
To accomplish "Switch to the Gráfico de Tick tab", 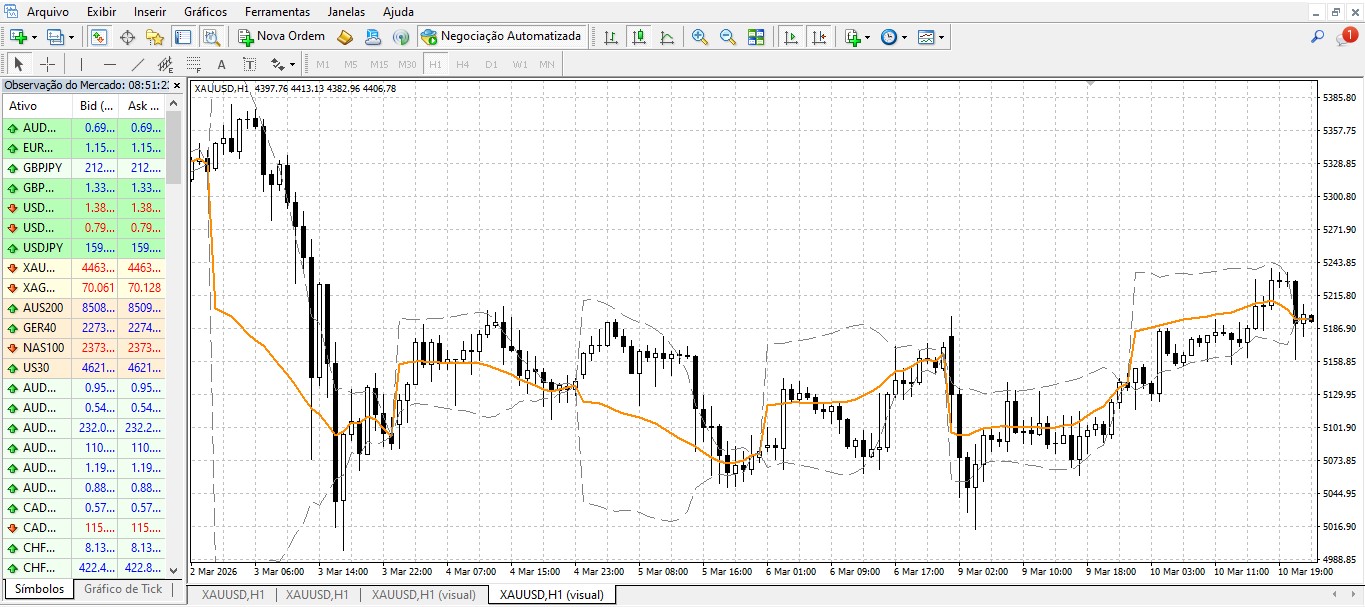I will pyautogui.click(x=123, y=589).
